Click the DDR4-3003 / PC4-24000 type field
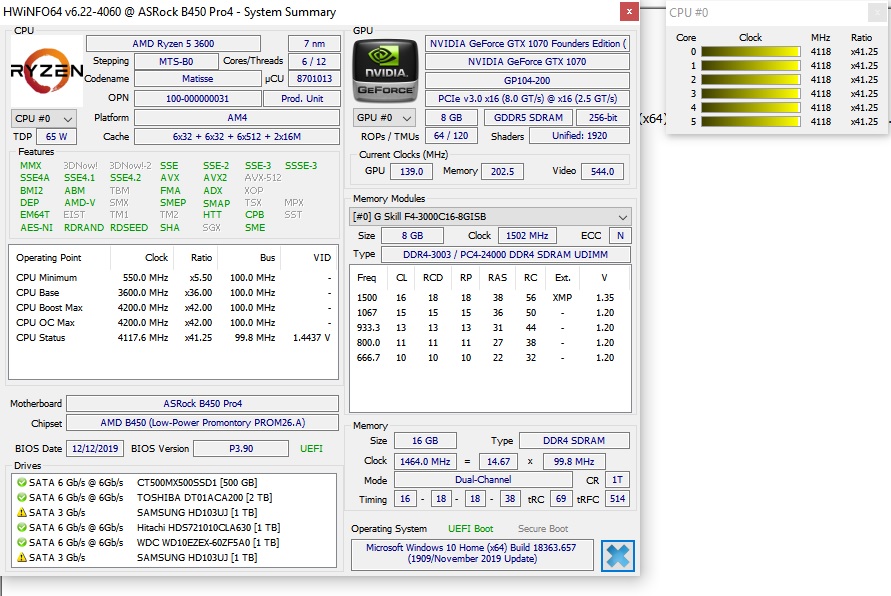The image size is (891, 596). tap(506, 255)
